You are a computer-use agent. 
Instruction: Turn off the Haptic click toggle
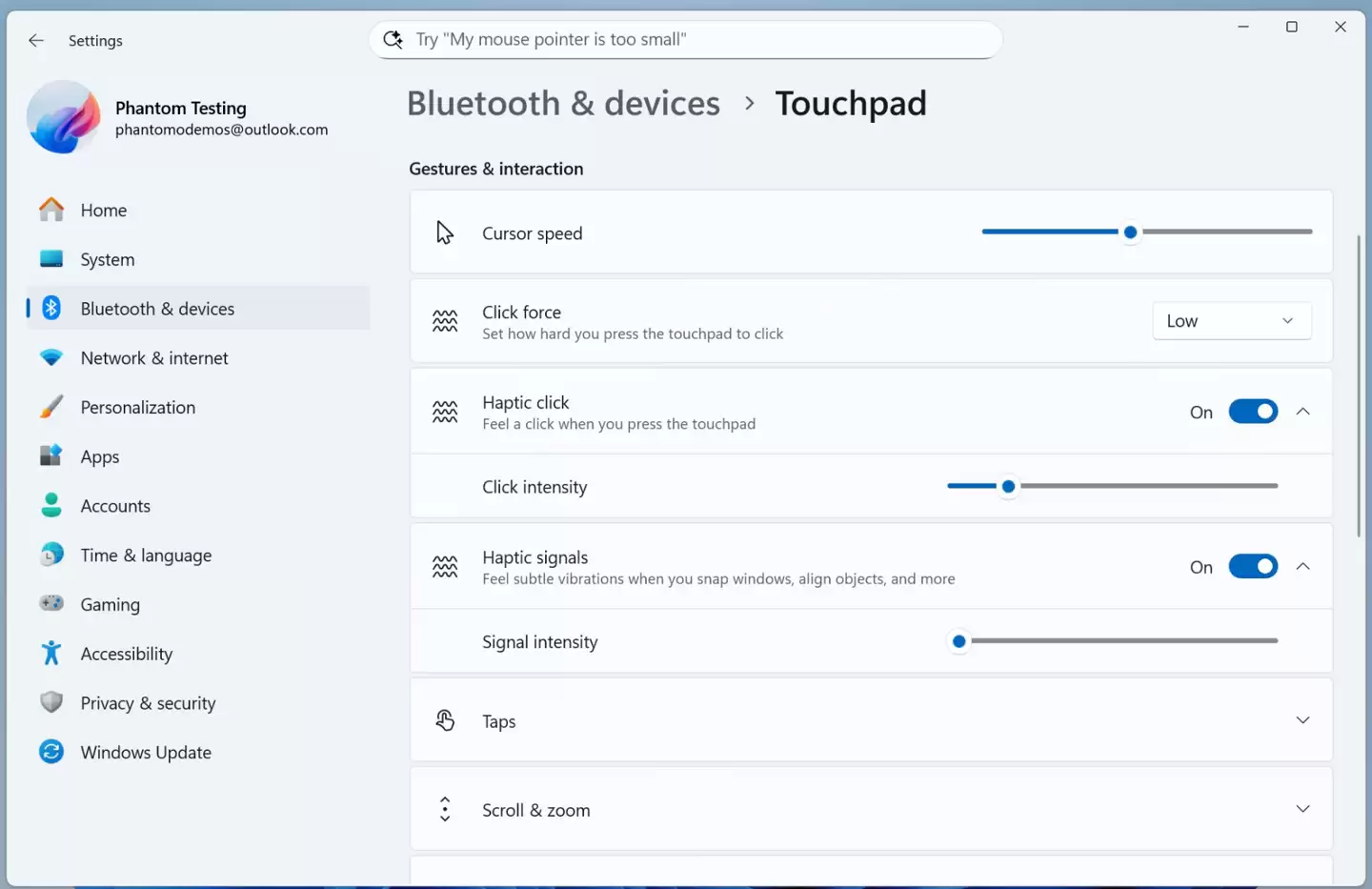click(x=1252, y=412)
